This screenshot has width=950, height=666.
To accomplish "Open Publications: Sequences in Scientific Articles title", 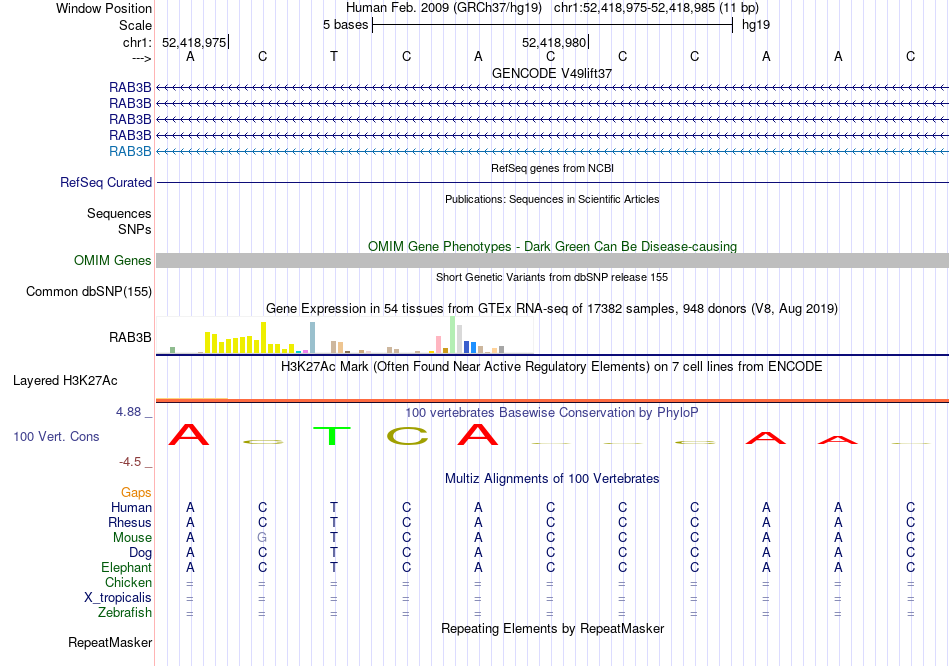I will point(552,199).
